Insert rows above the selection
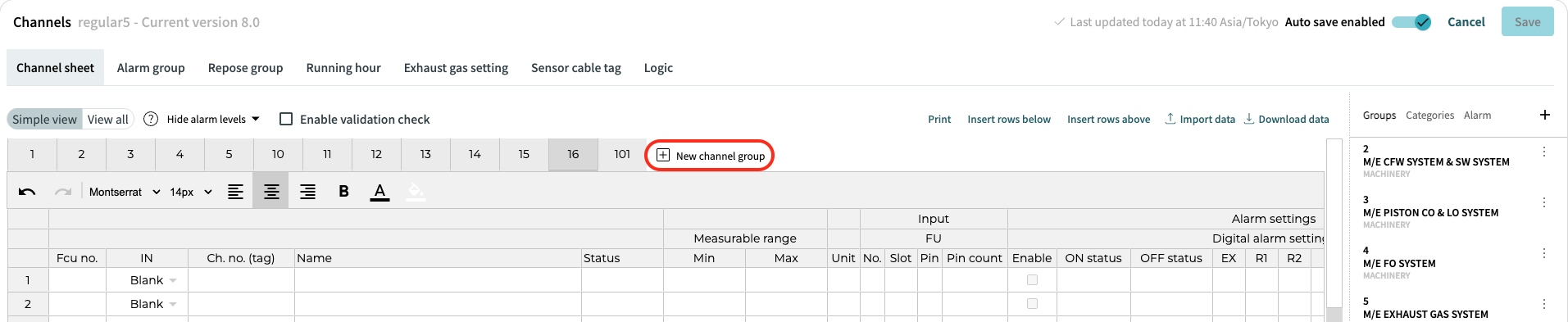This screenshot has width=1568, height=322. pyautogui.click(x=1108, y=119)
